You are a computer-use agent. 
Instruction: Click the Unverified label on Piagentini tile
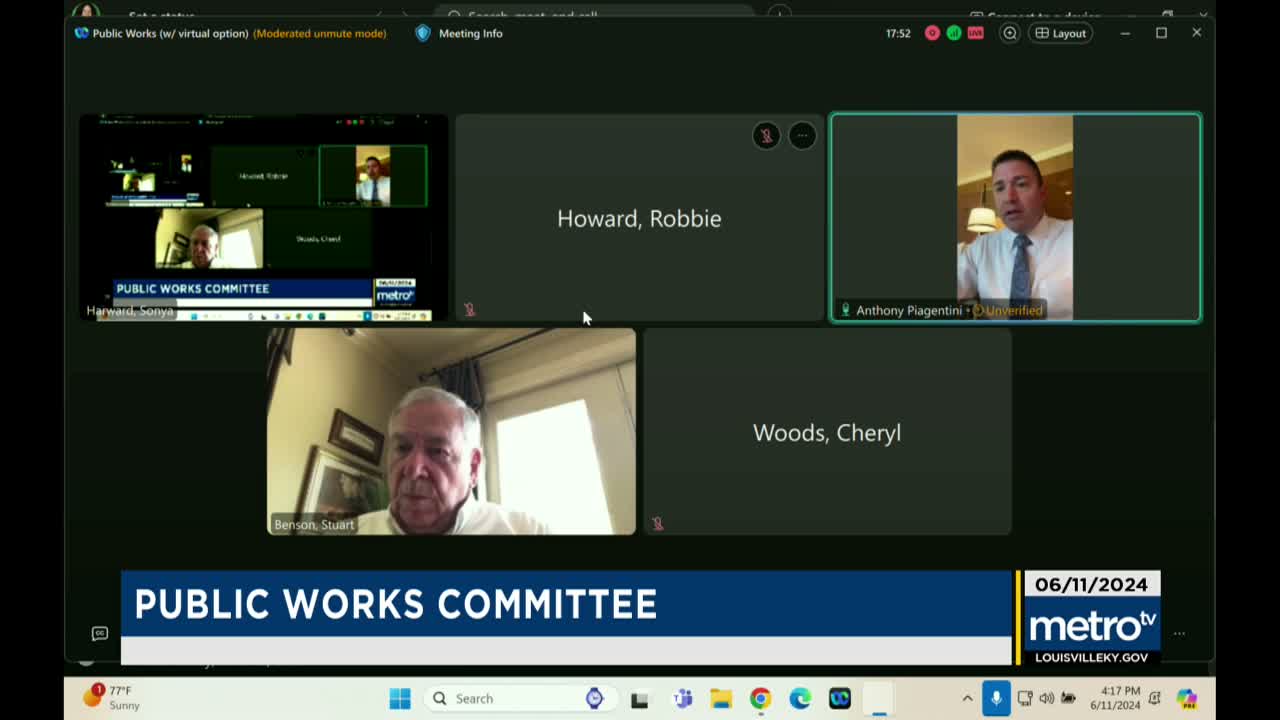pos(1008,310)
